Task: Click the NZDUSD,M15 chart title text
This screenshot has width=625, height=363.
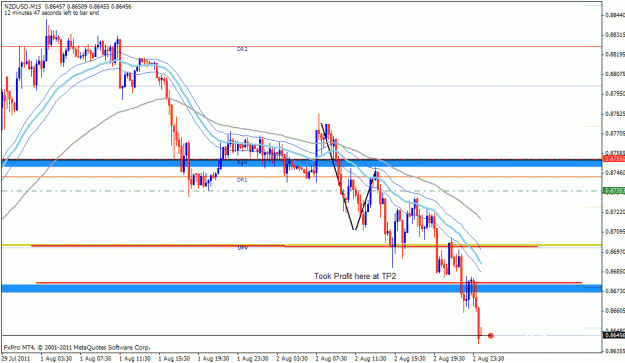Action: click(22, 7)
